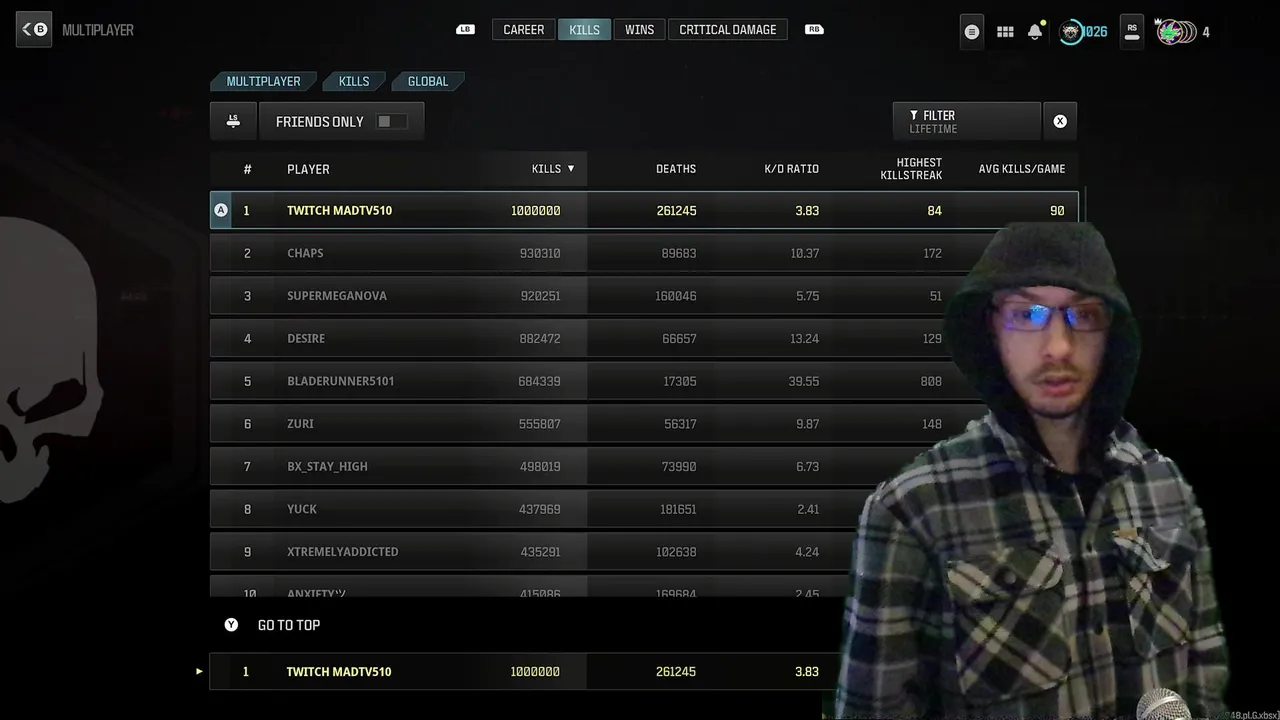This screenshot has width=1280, height=720.
Task: Select player XTREMELYADDICTED row
Action: pyautogui.click(x=644, y=552)
